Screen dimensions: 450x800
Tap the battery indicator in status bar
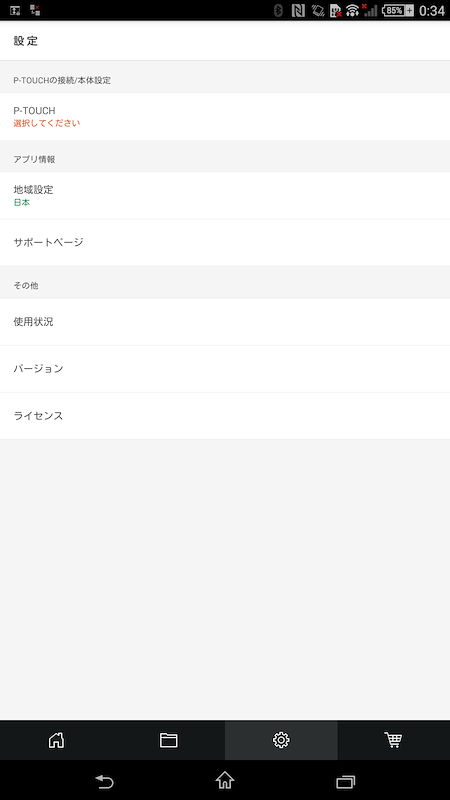397,10
